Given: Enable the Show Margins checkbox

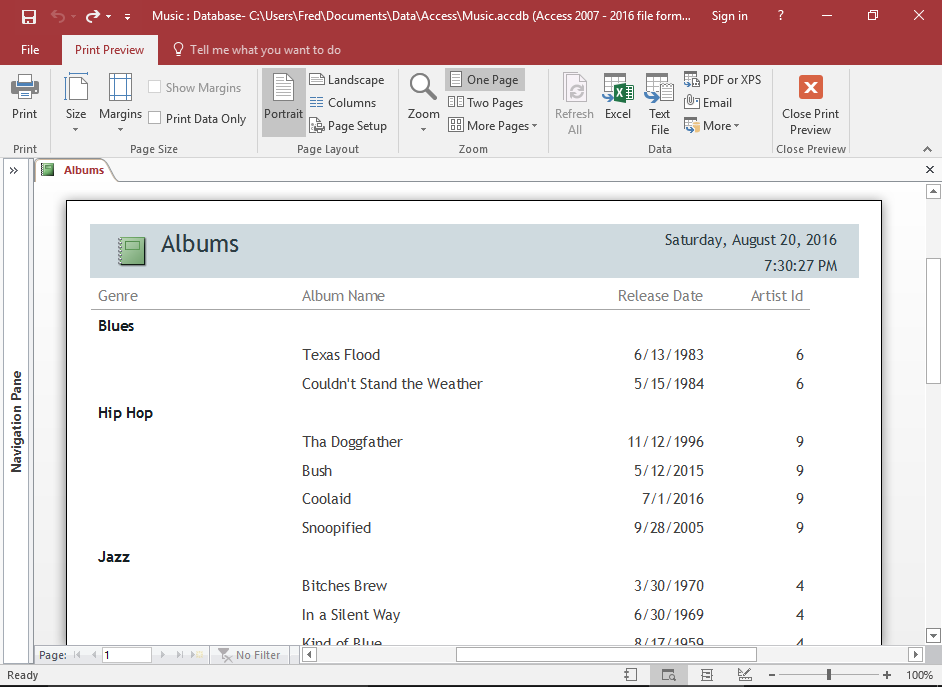Looking at the screenshot, I should click(153, 87).
